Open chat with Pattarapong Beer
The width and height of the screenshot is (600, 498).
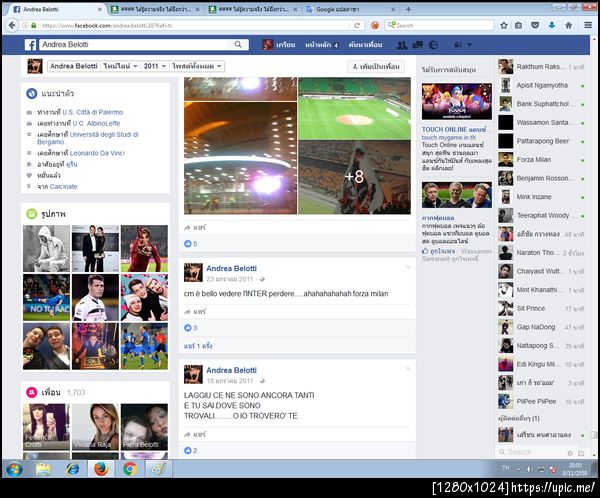(542, 141)
